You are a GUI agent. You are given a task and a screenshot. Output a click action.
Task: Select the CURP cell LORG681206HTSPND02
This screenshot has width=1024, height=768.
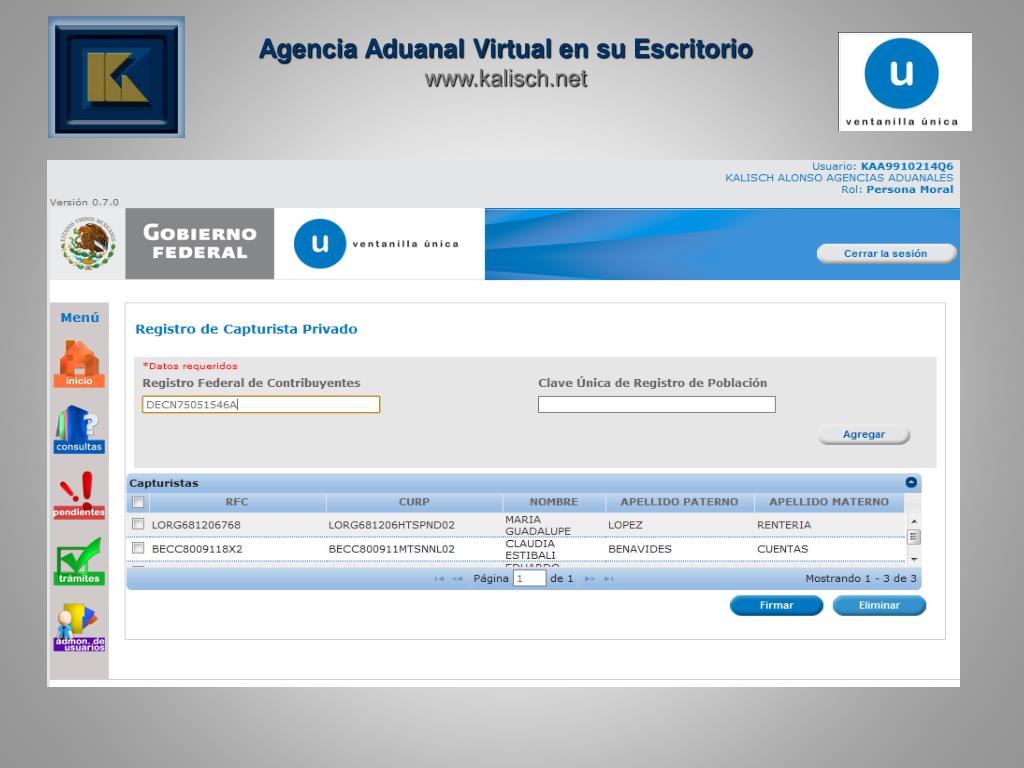point(391,525)
